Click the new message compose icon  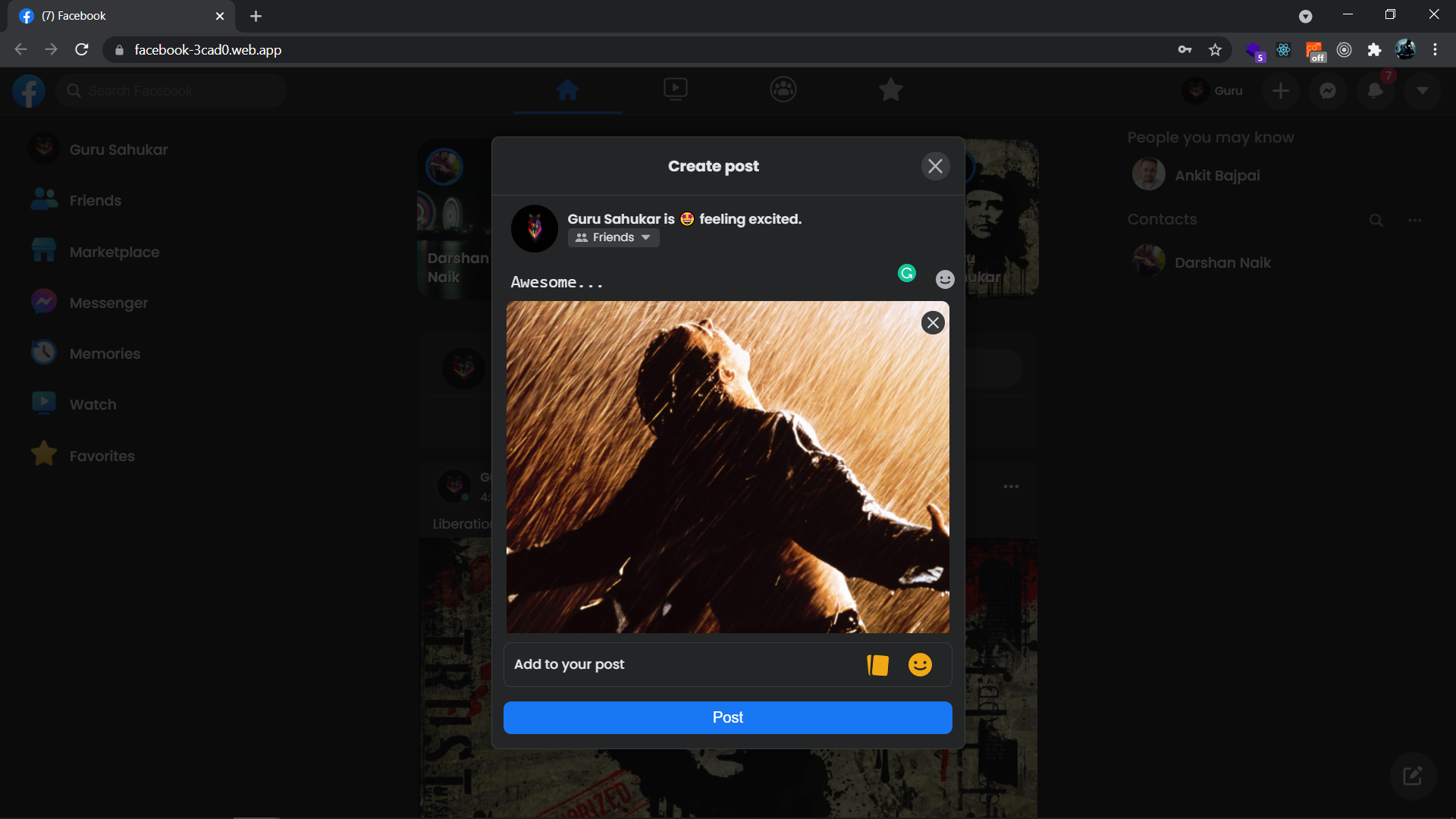click(x=1412, y=776)
